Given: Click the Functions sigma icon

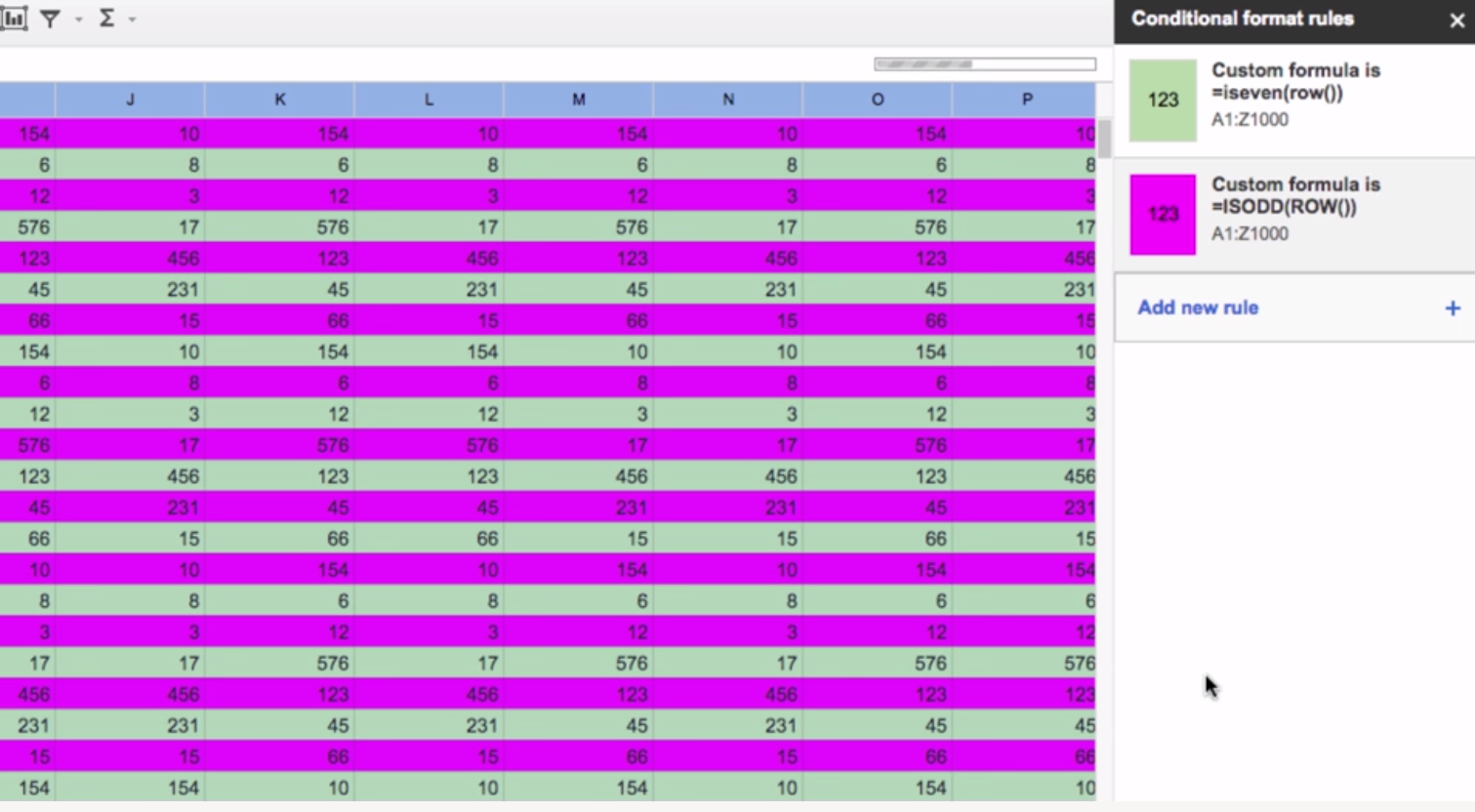Looking at the screenshot, I should click(108, 18).
